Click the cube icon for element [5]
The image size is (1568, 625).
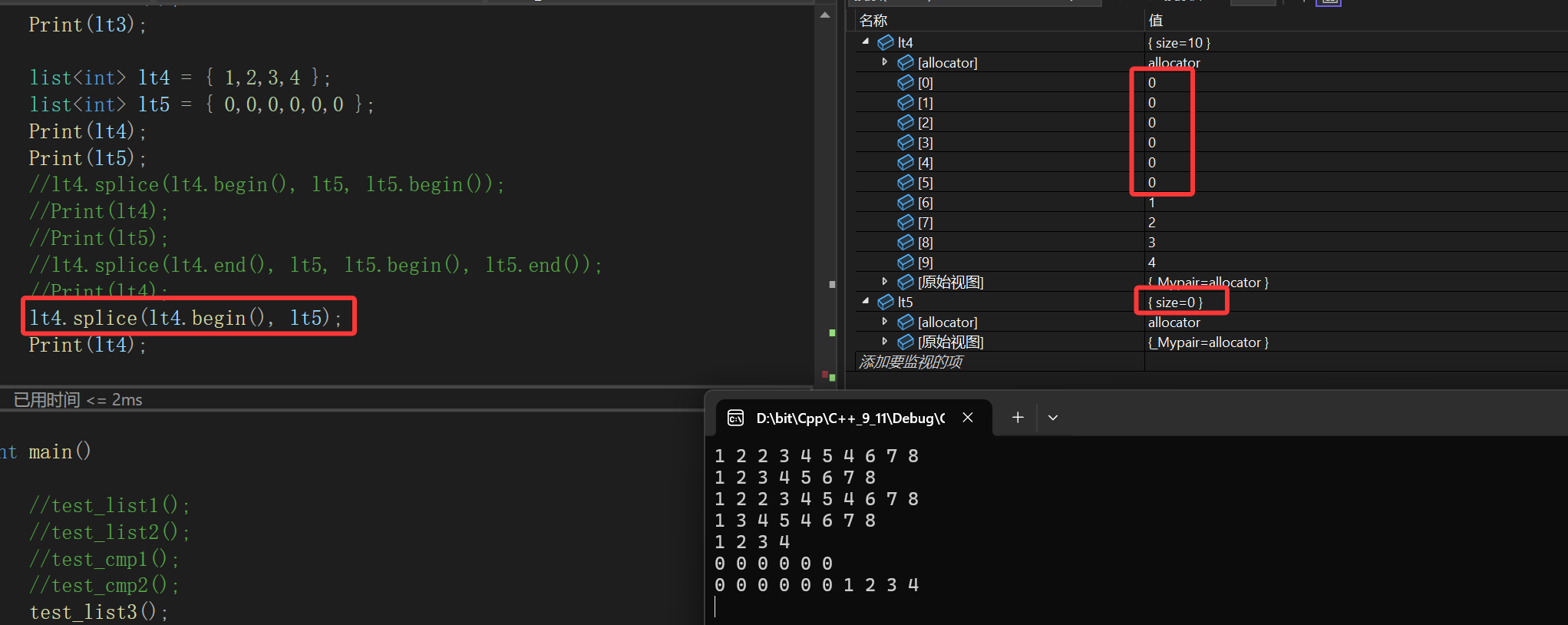[906, 182]
